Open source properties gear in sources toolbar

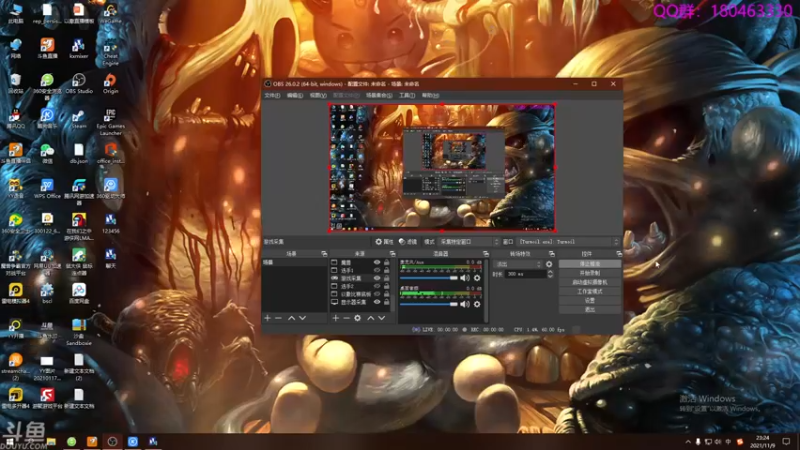(x=358, y=318)
